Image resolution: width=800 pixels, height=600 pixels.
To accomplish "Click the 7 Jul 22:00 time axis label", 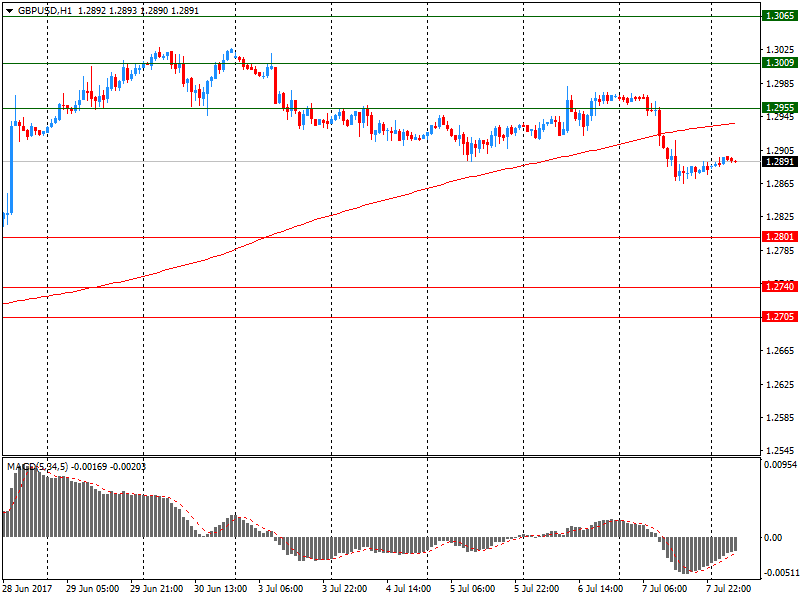I will [729, 589].
